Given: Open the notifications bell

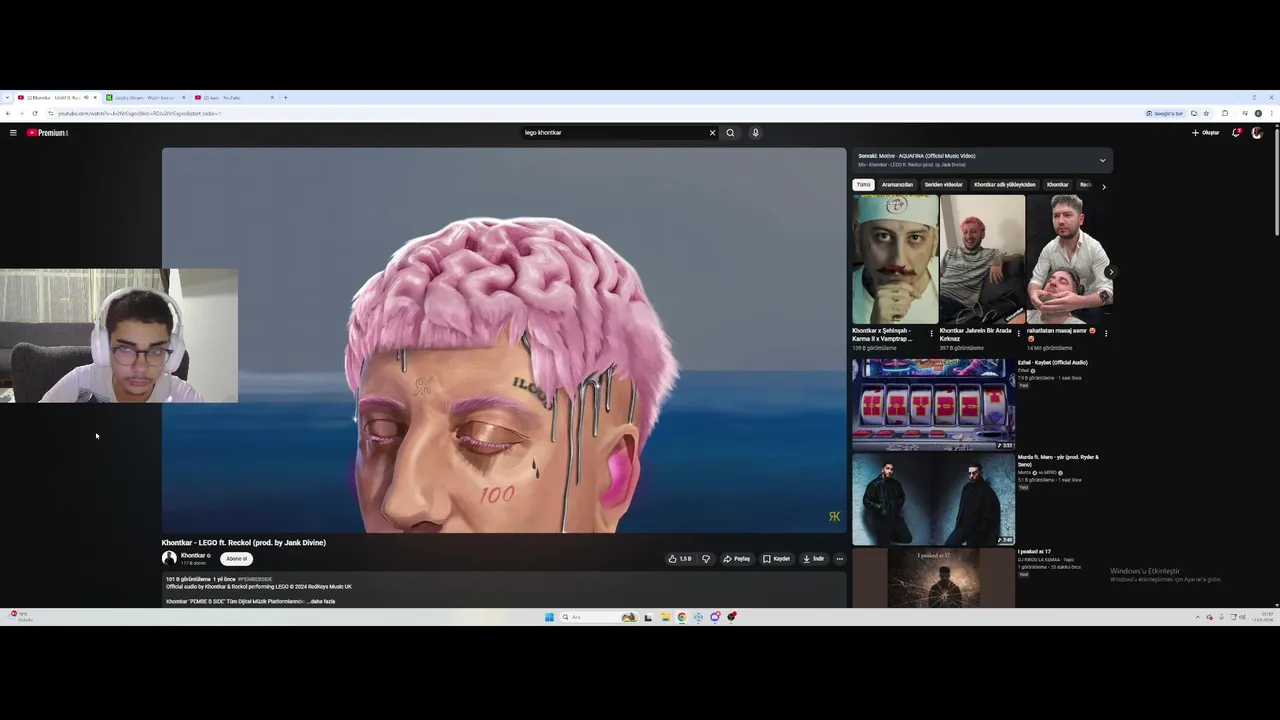Looking at the screenshot, I should click(x=1236, y=132).
